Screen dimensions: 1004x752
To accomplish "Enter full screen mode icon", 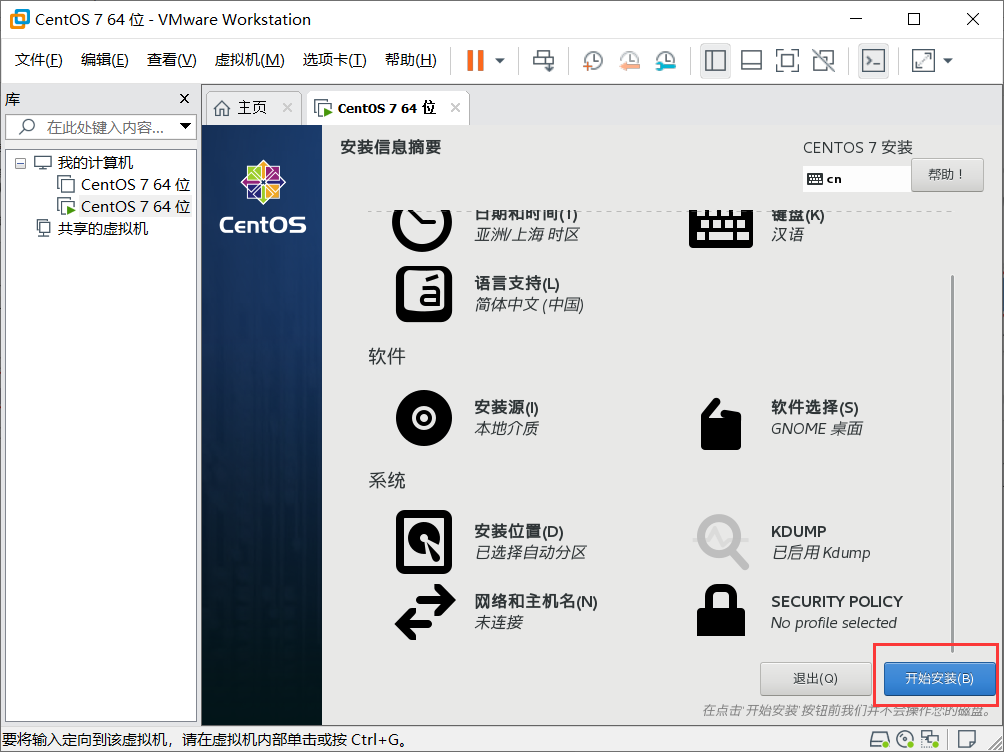I will coord(787,61).
